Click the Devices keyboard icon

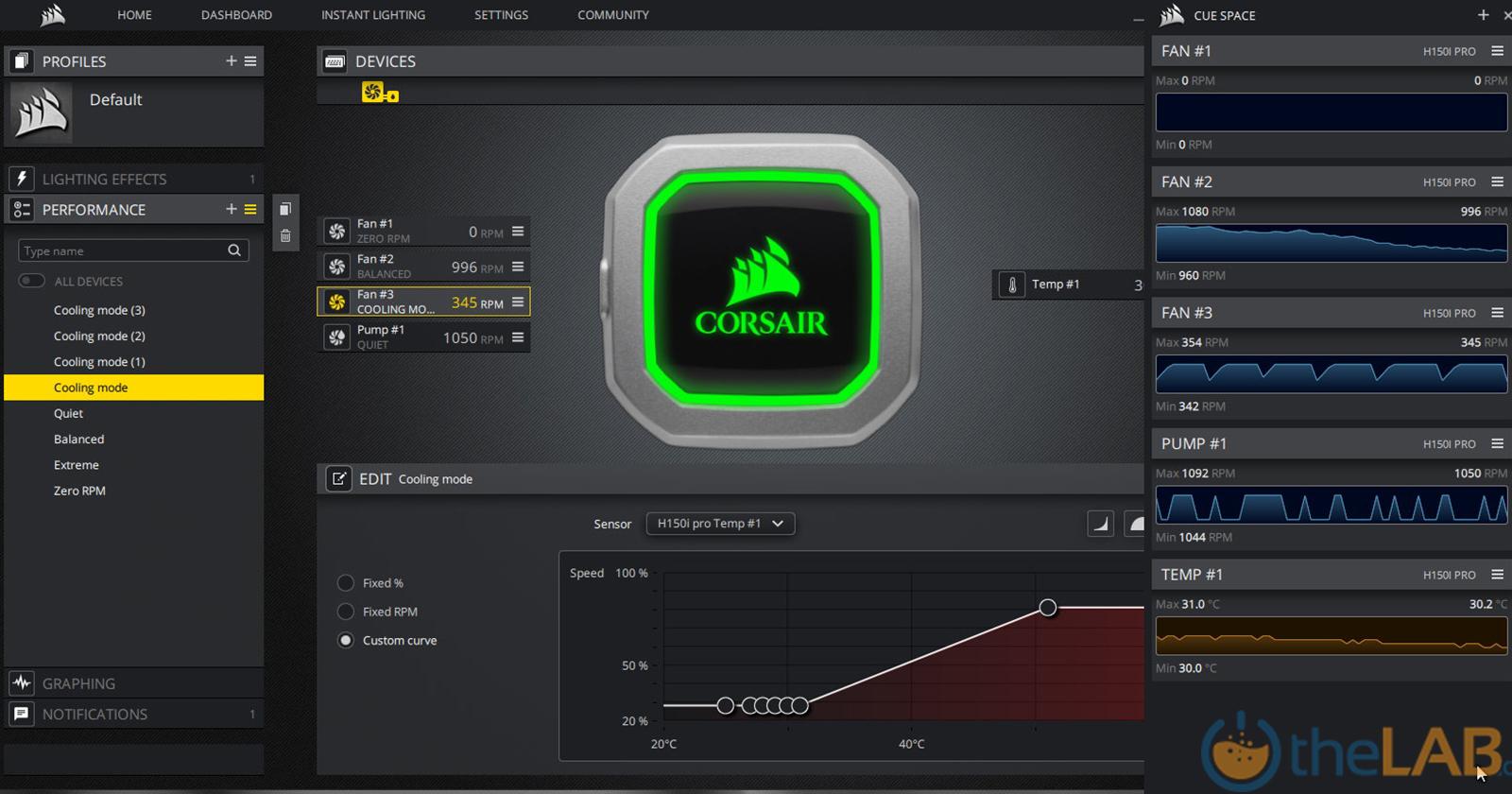pos(335,61)
